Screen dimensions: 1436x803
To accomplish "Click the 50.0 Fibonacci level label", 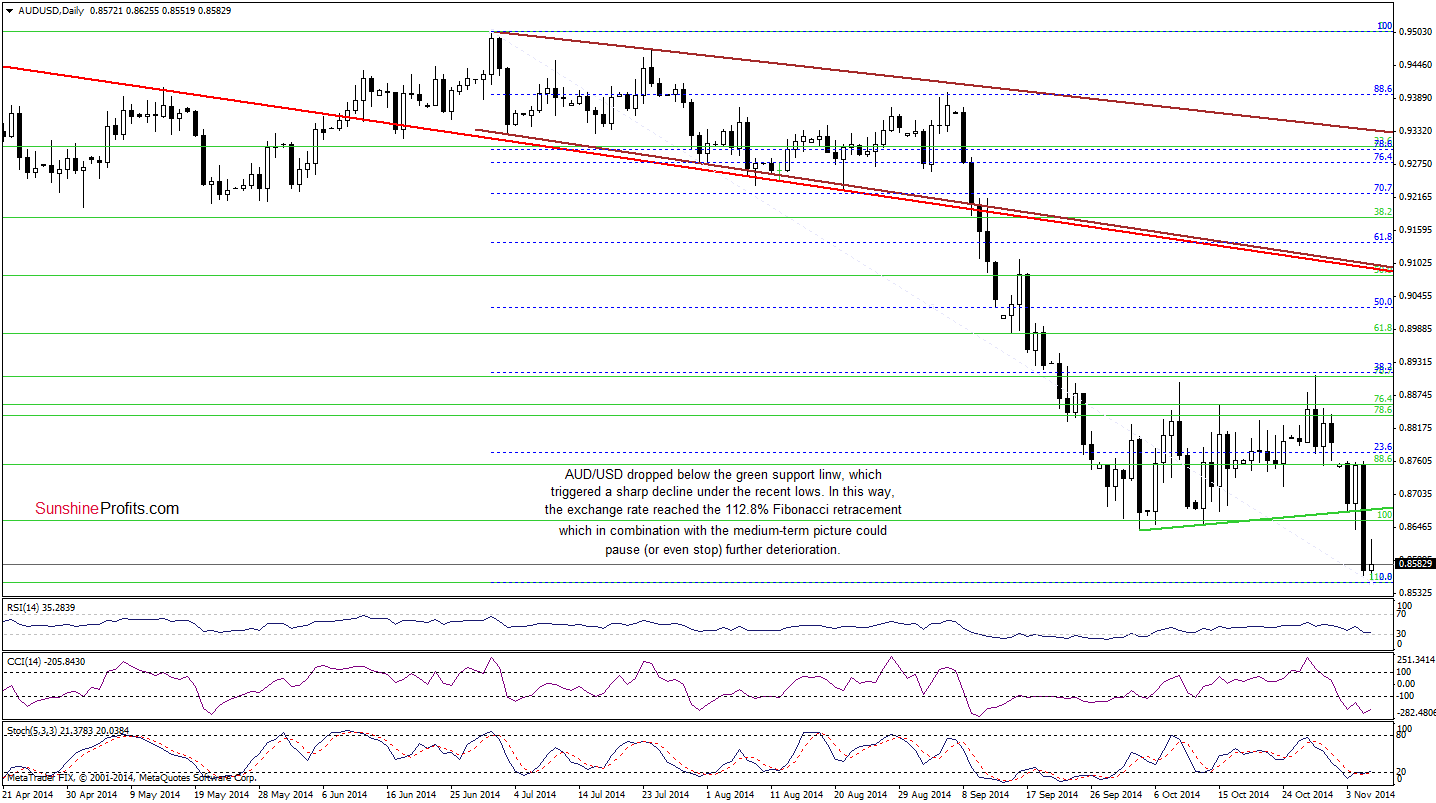I will pyautogui.click(x=1384, y=301).
